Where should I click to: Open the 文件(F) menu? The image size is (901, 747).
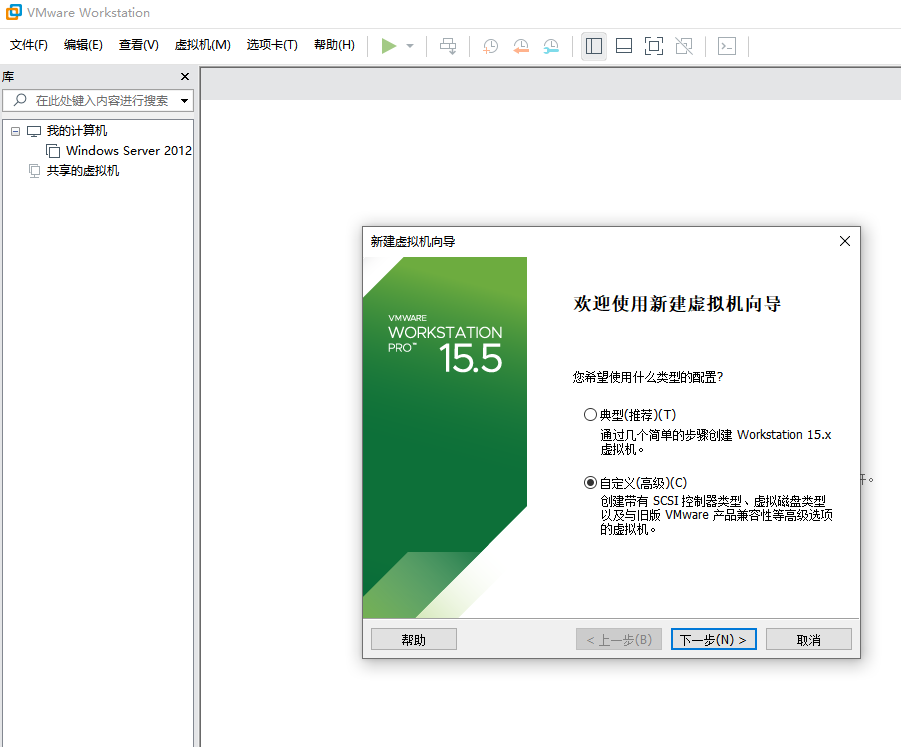pyautogui.click(x=29, y=45)
